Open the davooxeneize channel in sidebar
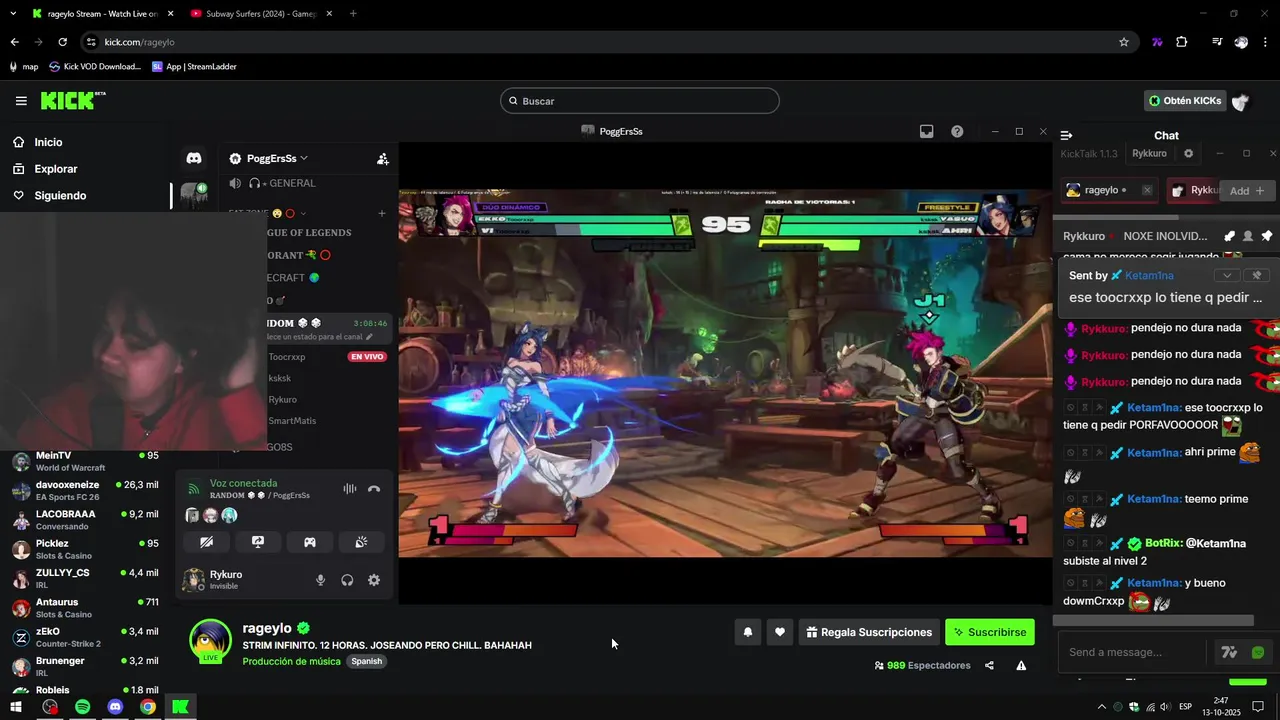This screenshot has width=1280, height=720. (84, 490)
